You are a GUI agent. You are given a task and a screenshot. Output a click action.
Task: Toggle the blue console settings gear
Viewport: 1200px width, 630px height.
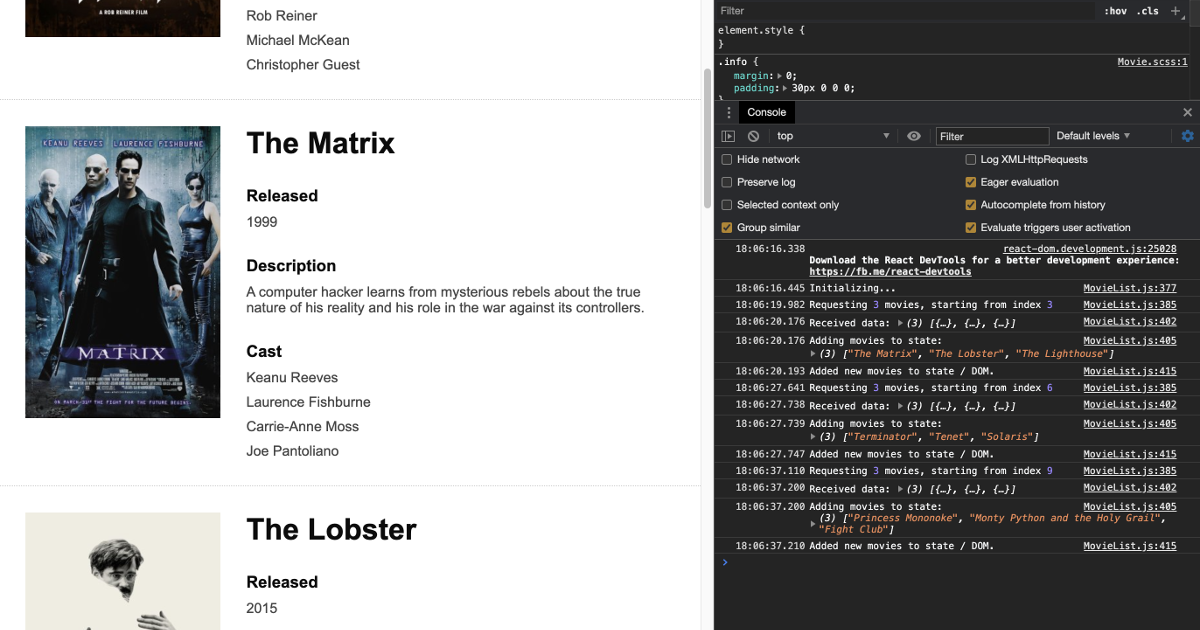pos(1188,136)
